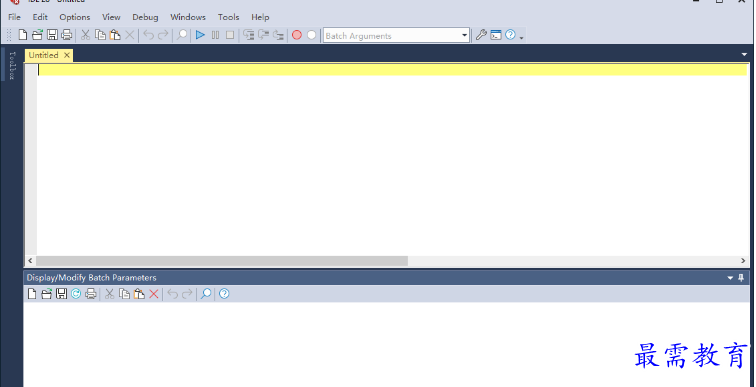Expand the Batch Arguments combo box arrow
This screenshot has height=387, width=756.
point(464,35)
